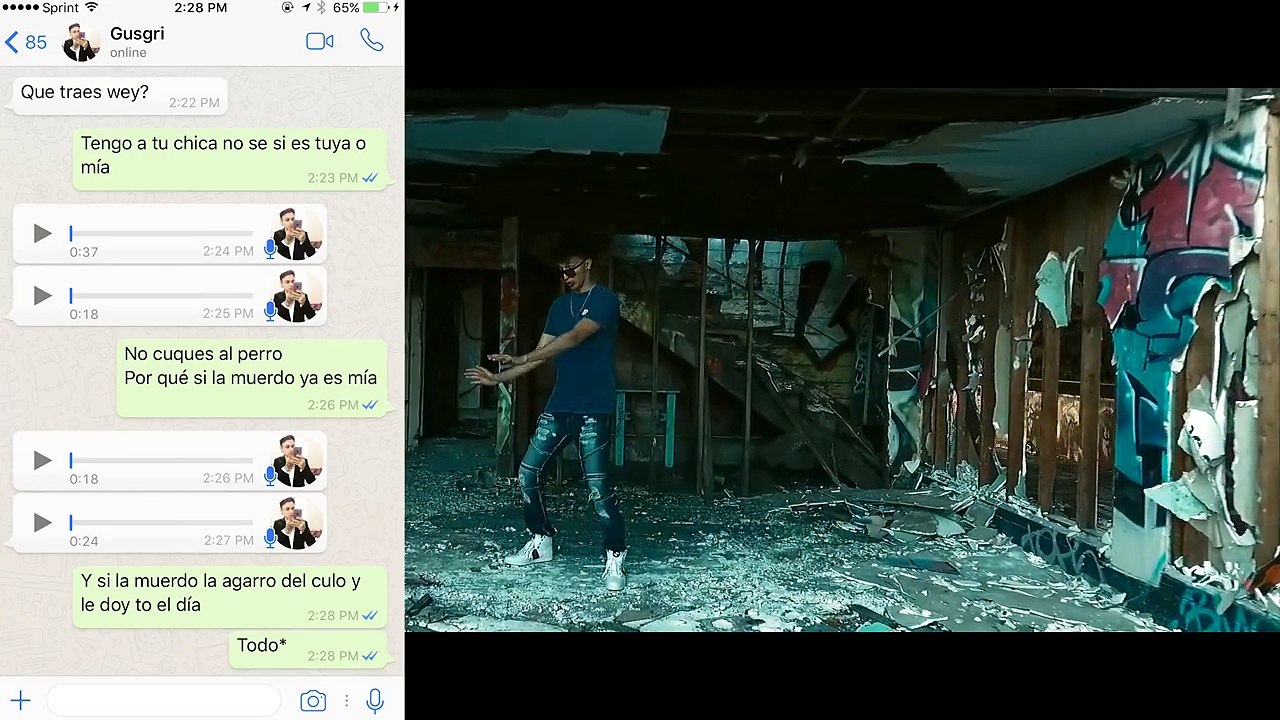Tap the sender avatar on the 0:24 voice message
The width and height of the screenshot is (1280, 720).
click(298, 523)
